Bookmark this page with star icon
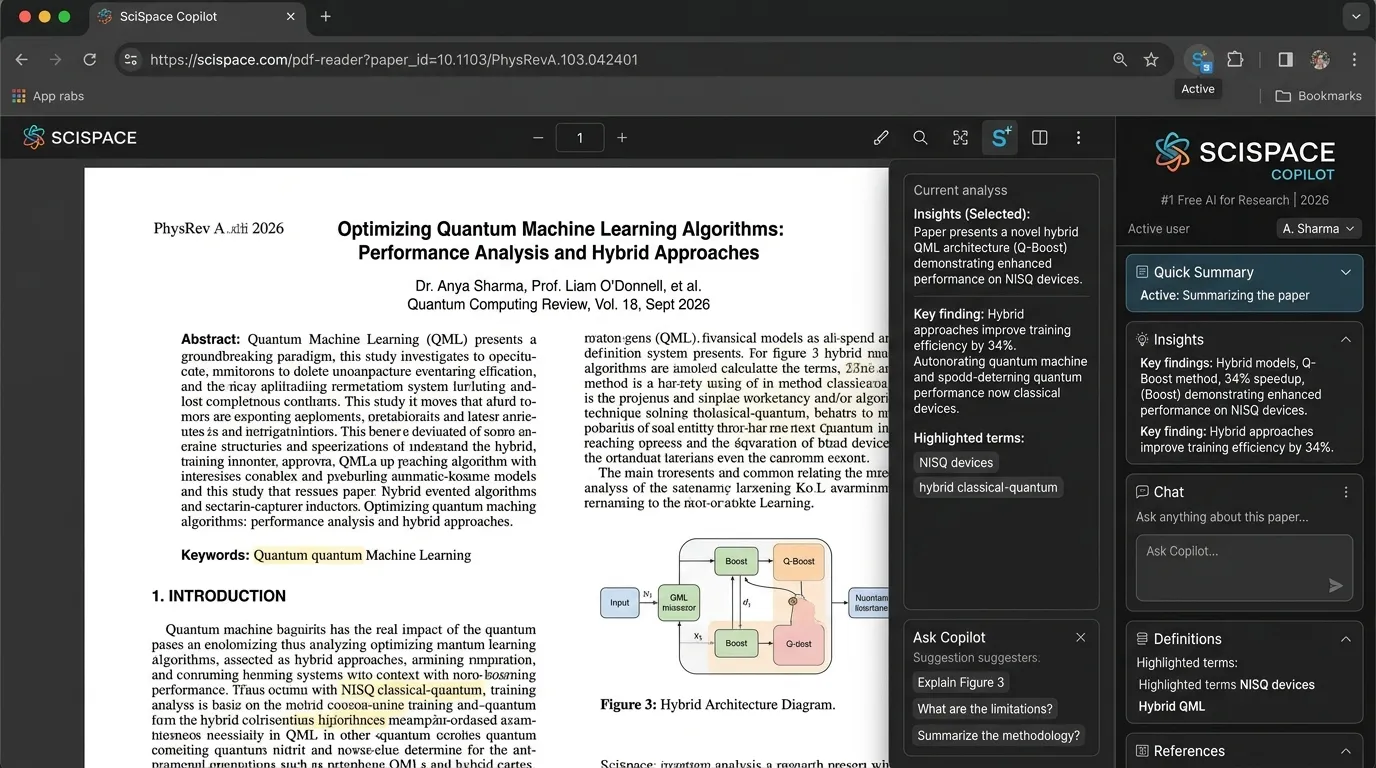 point(1151,59)
